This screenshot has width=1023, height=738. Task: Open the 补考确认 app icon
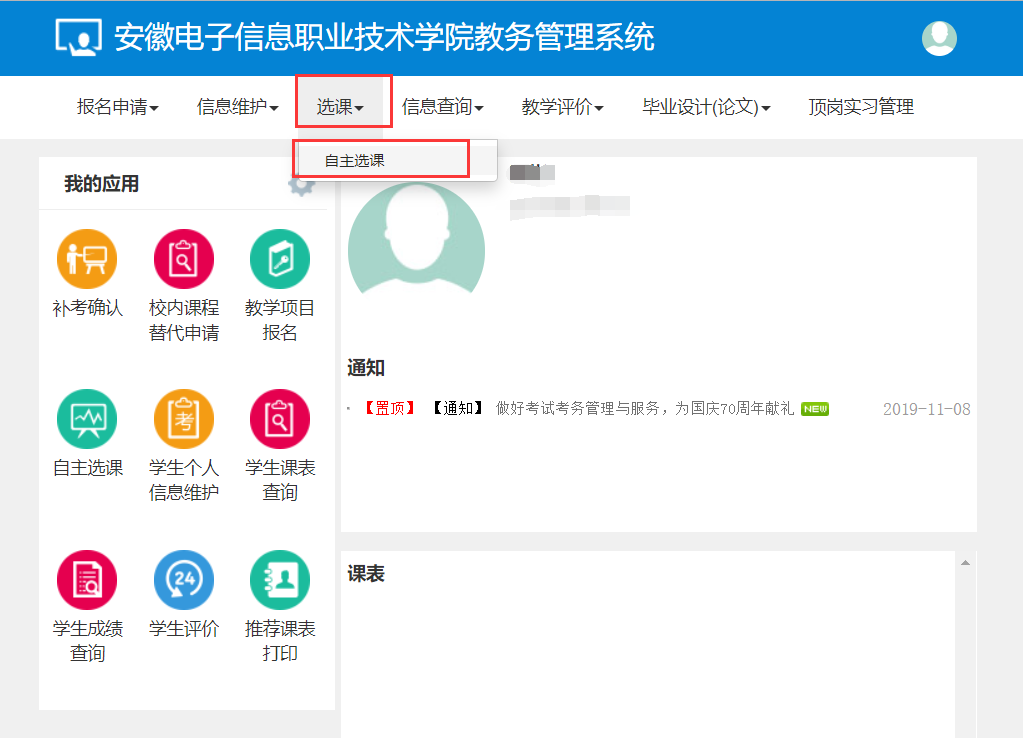87,259
